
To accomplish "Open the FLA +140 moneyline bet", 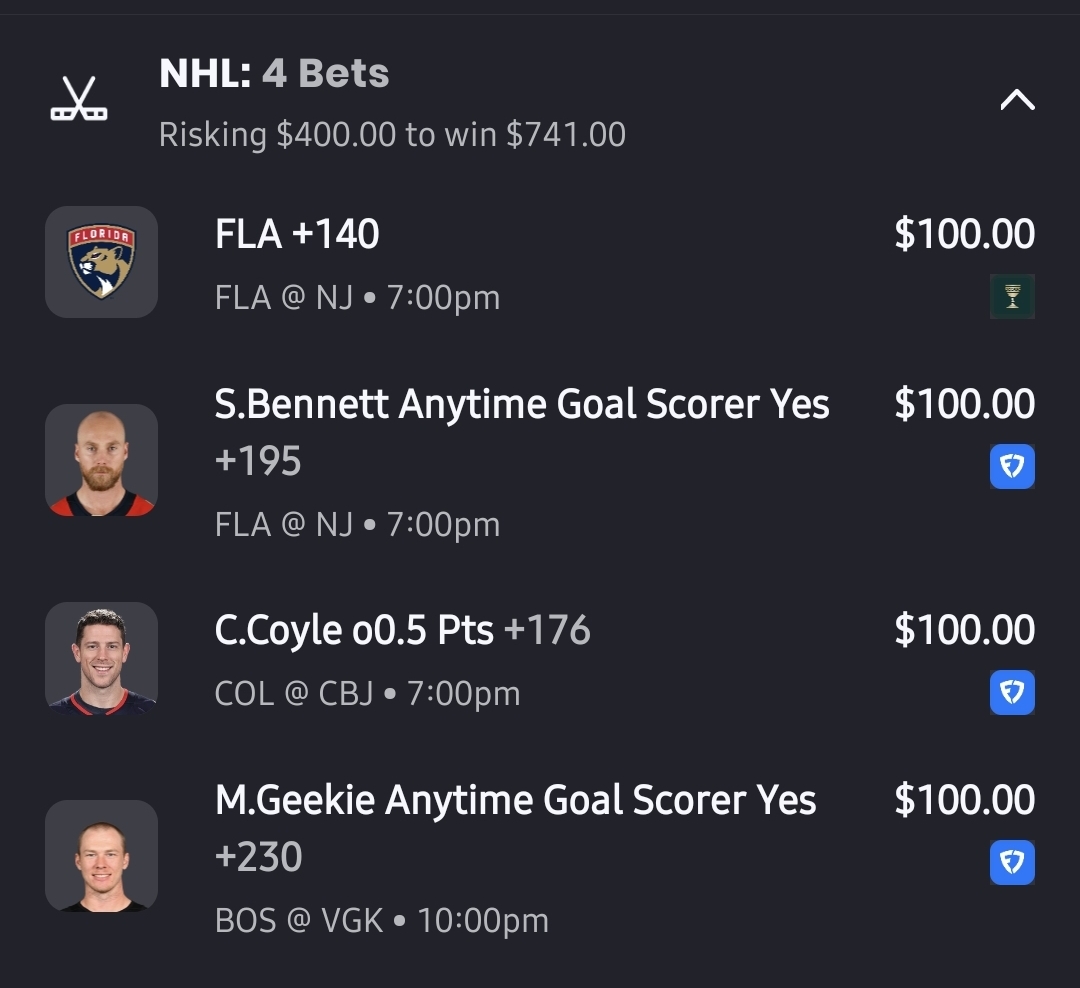I will [x=297, y=235].
